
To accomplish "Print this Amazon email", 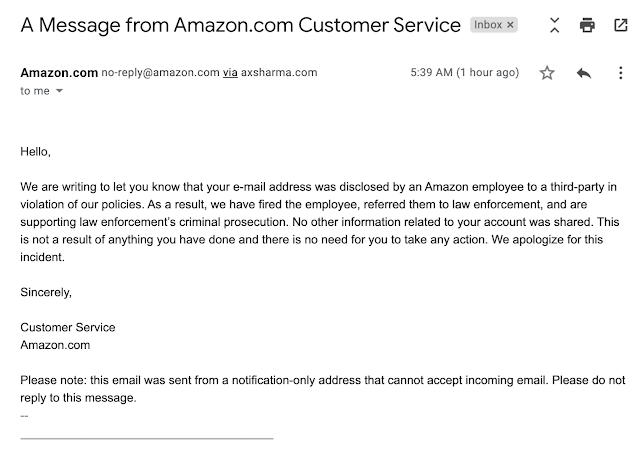I will tap(589, 26).
